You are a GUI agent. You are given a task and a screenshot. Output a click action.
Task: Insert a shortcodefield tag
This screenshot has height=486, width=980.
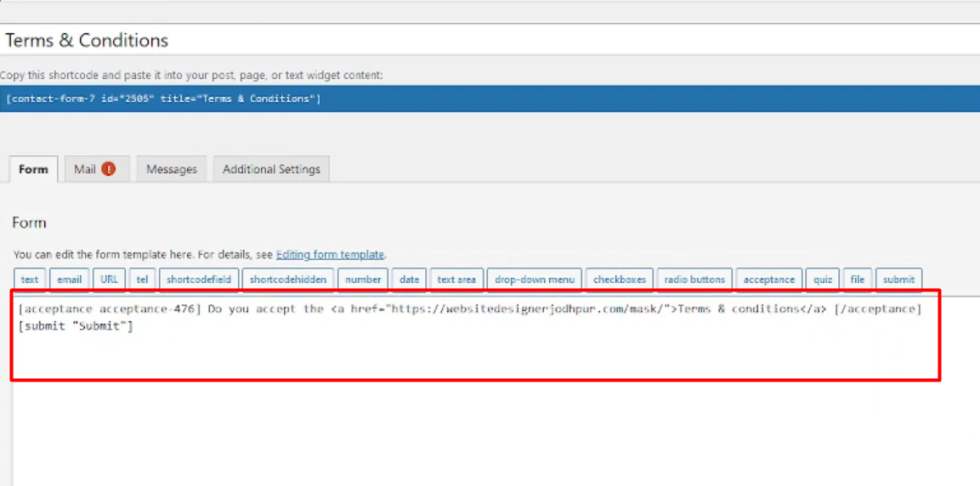[199, 279]
